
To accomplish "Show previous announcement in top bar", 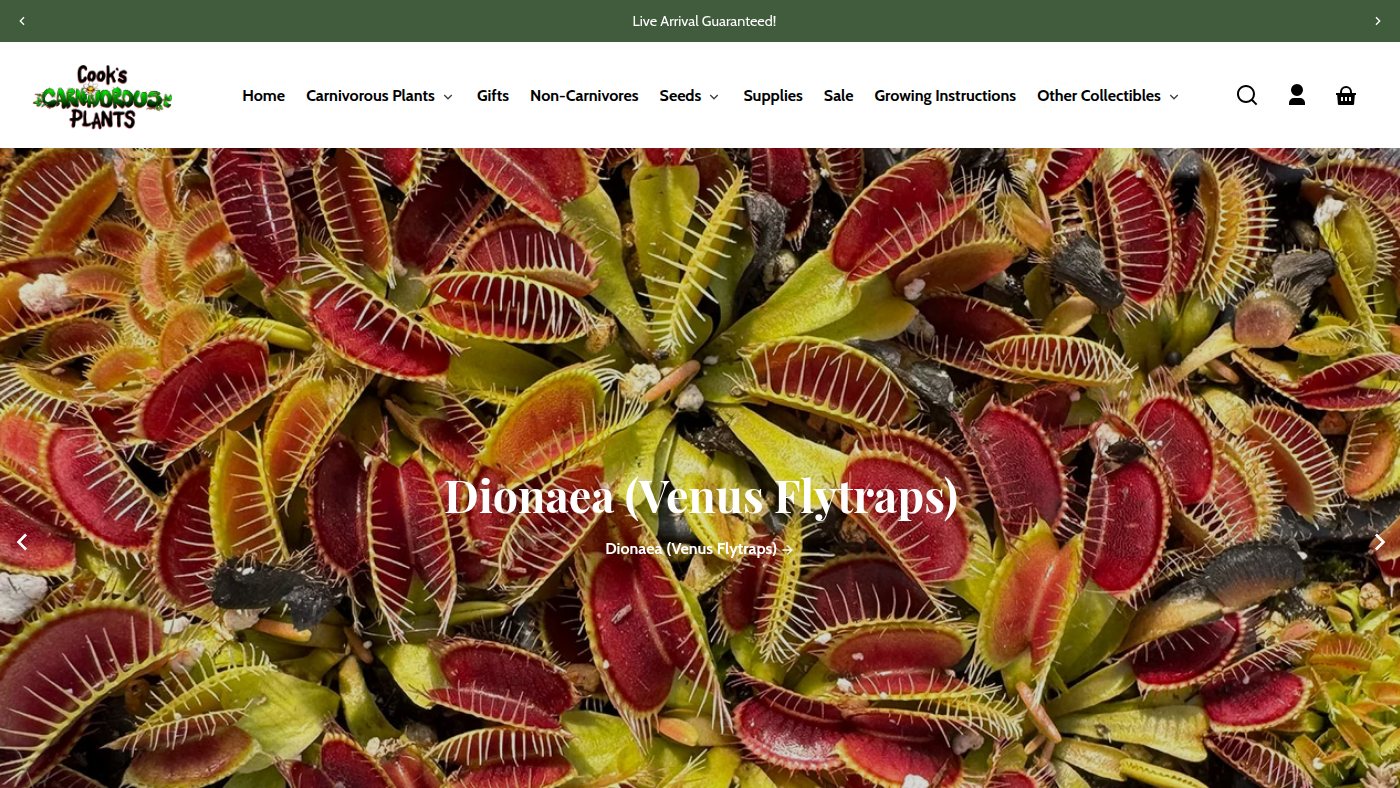I will pyautogui.click(x=22, y=21).
